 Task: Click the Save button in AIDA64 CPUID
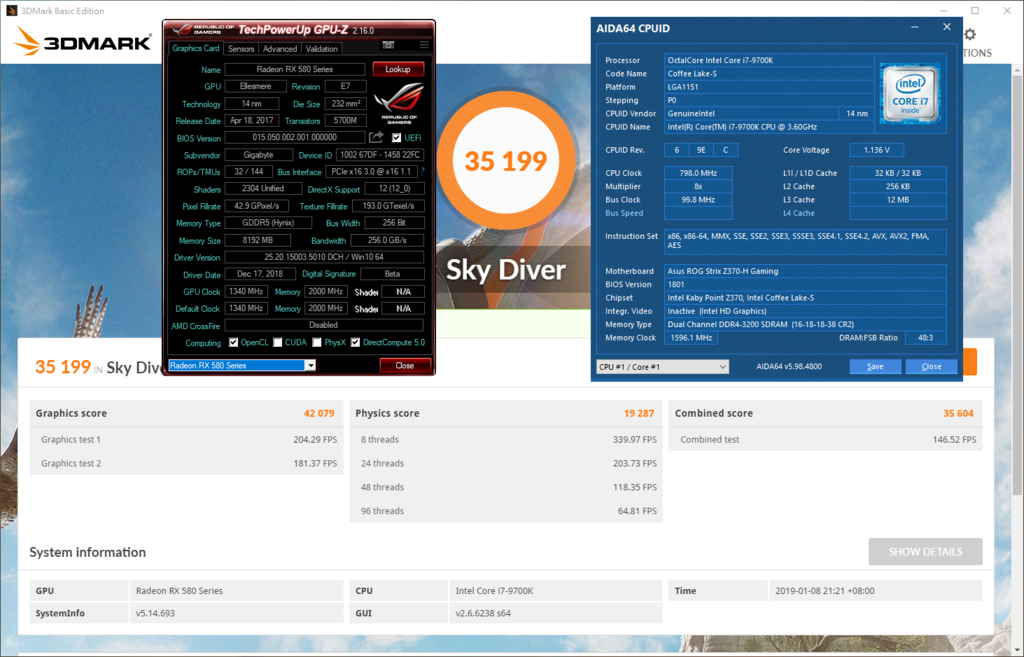click(x=875, y=366)
